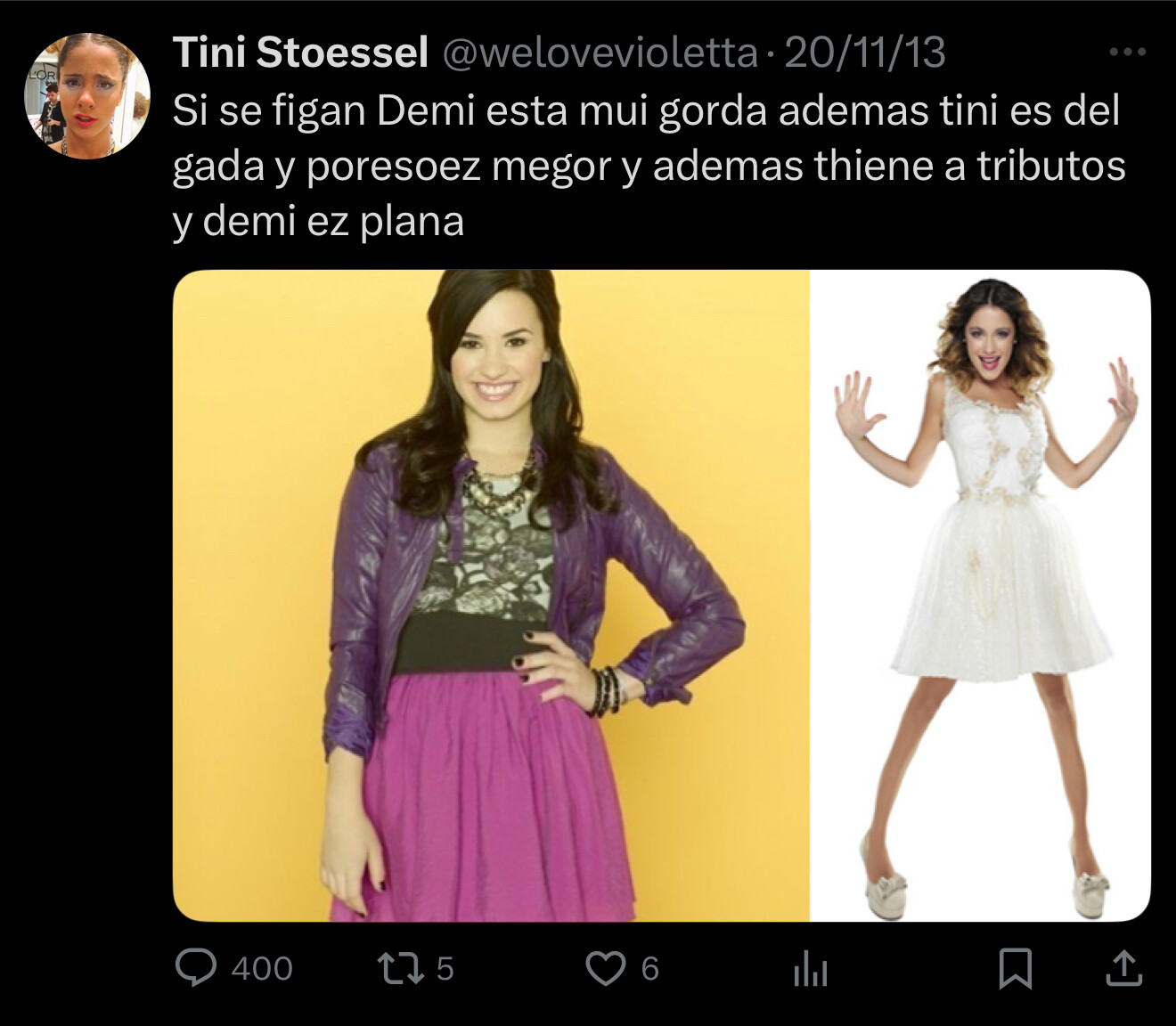Click the 400 replies count

[x=262, y=969]
